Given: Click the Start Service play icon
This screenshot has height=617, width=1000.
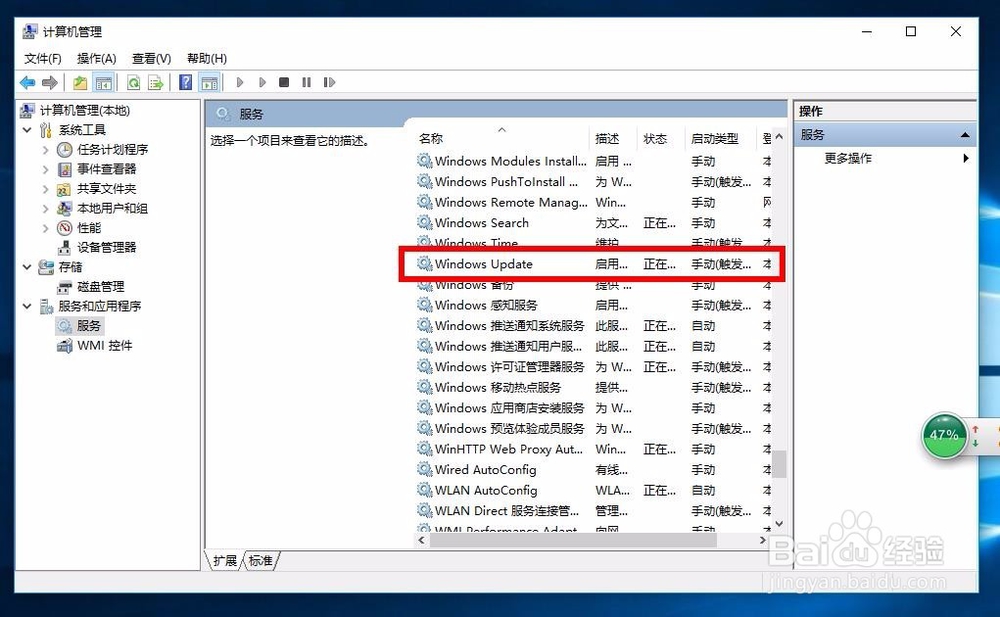Looking at the screenshot, I should 240,82.
